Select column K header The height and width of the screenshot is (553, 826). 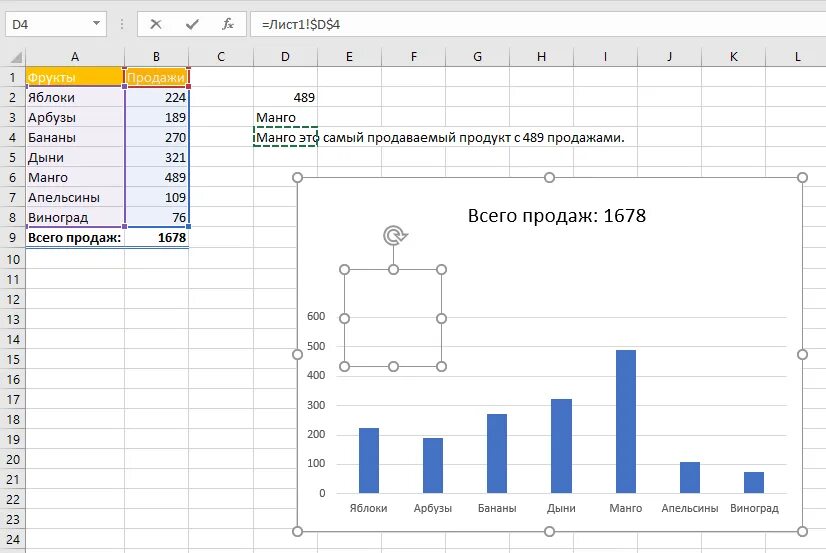[x=734, y=56]
